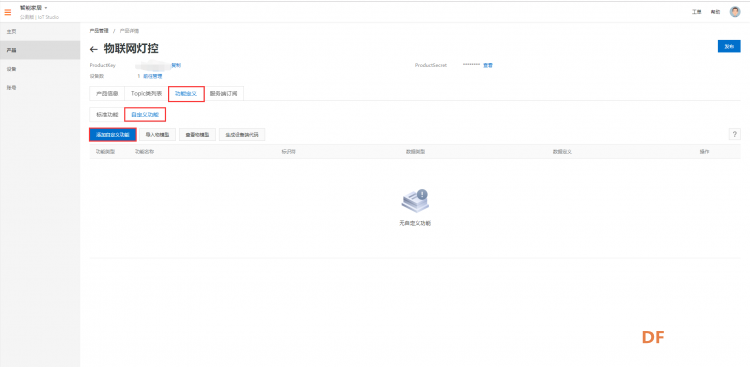Switch to the 功能定义 tab
Image resolution: width=750 pixels, height=367 pixels.
coord(186,94)
